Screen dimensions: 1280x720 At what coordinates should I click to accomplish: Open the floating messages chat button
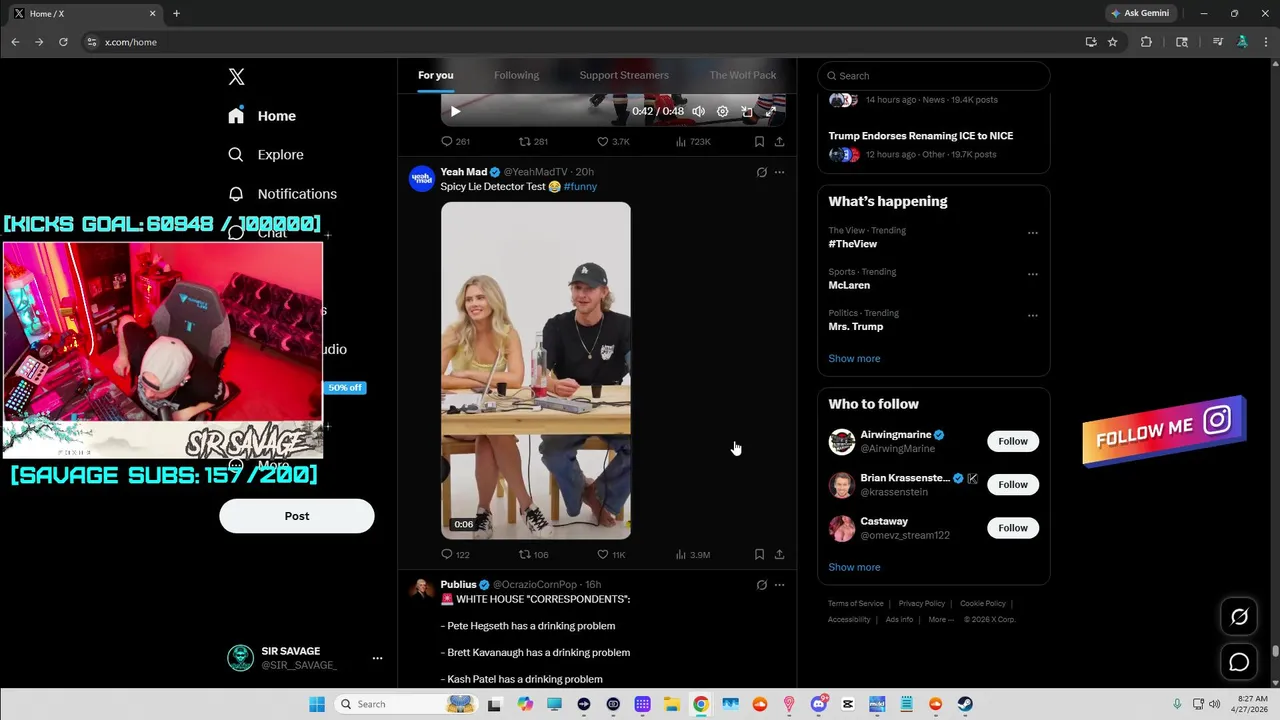(1239, 662)
